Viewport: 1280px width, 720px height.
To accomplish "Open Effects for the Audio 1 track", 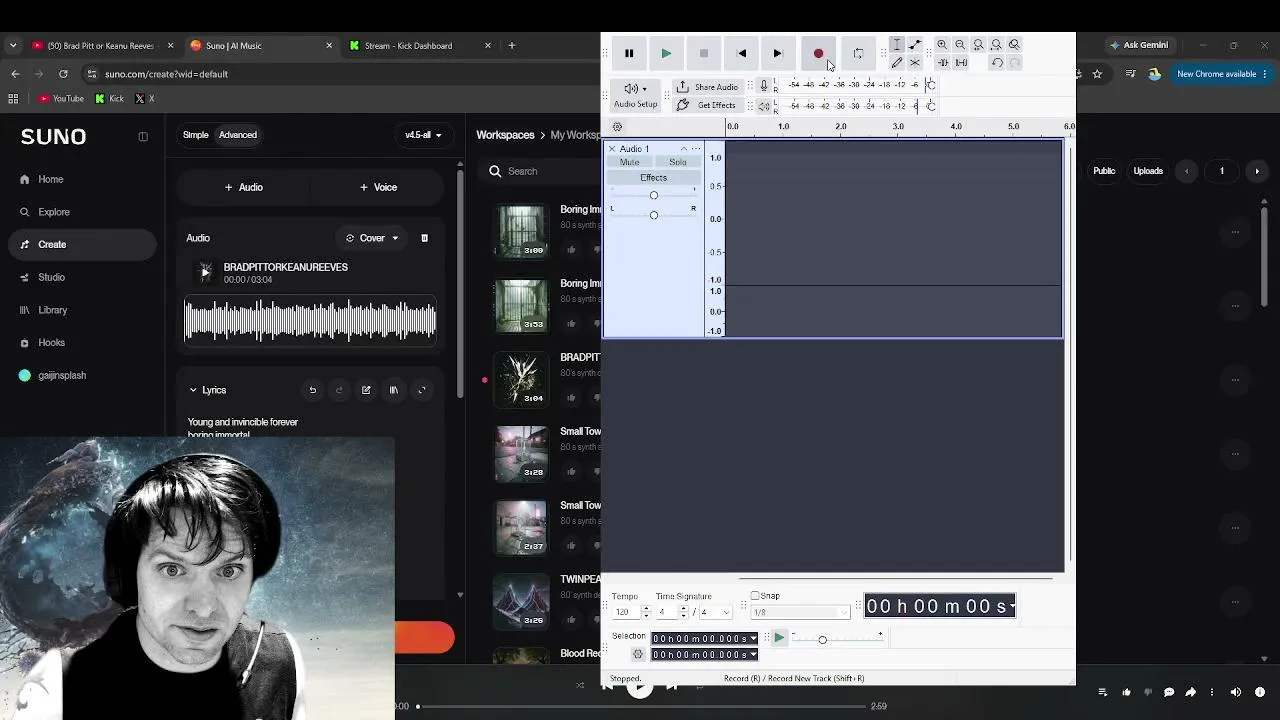I will coord(653,178).
